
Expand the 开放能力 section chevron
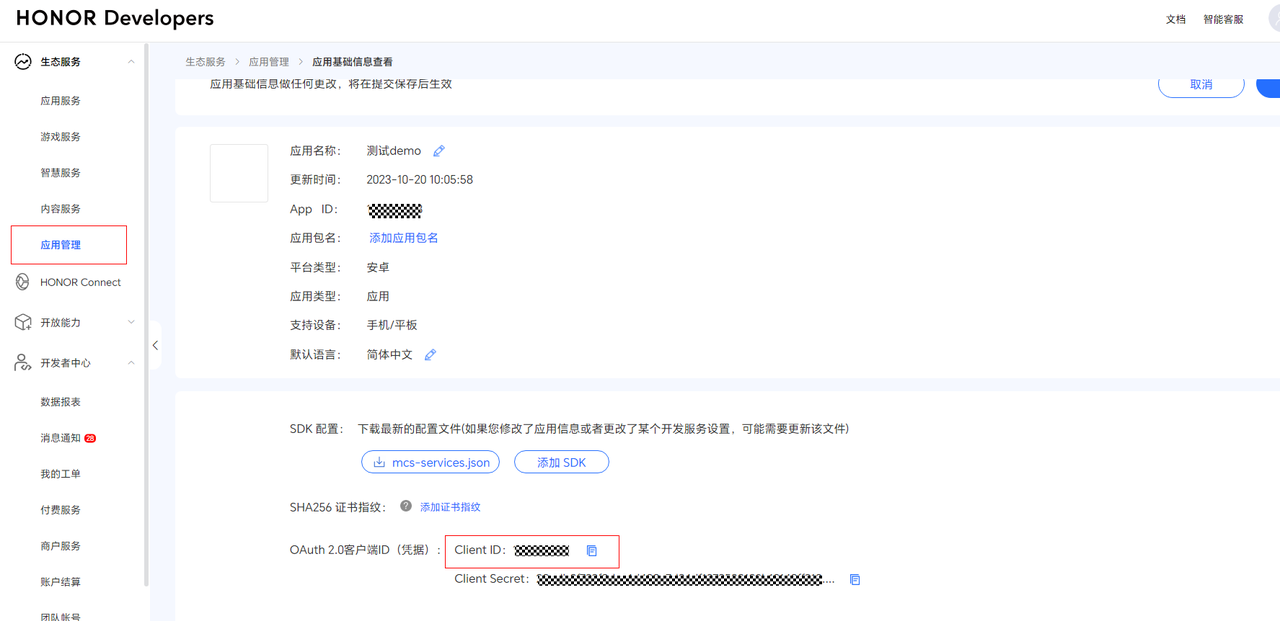(131, 322)
